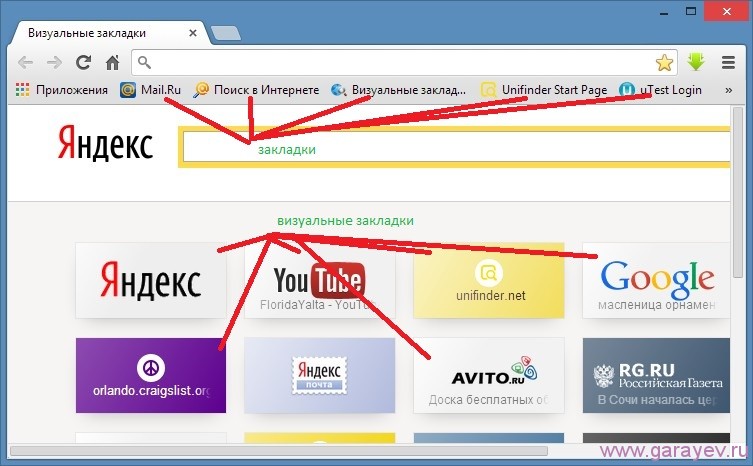Open the home page icon
The width and height of the screenshot is (753, 466).
tap(112, 62)
